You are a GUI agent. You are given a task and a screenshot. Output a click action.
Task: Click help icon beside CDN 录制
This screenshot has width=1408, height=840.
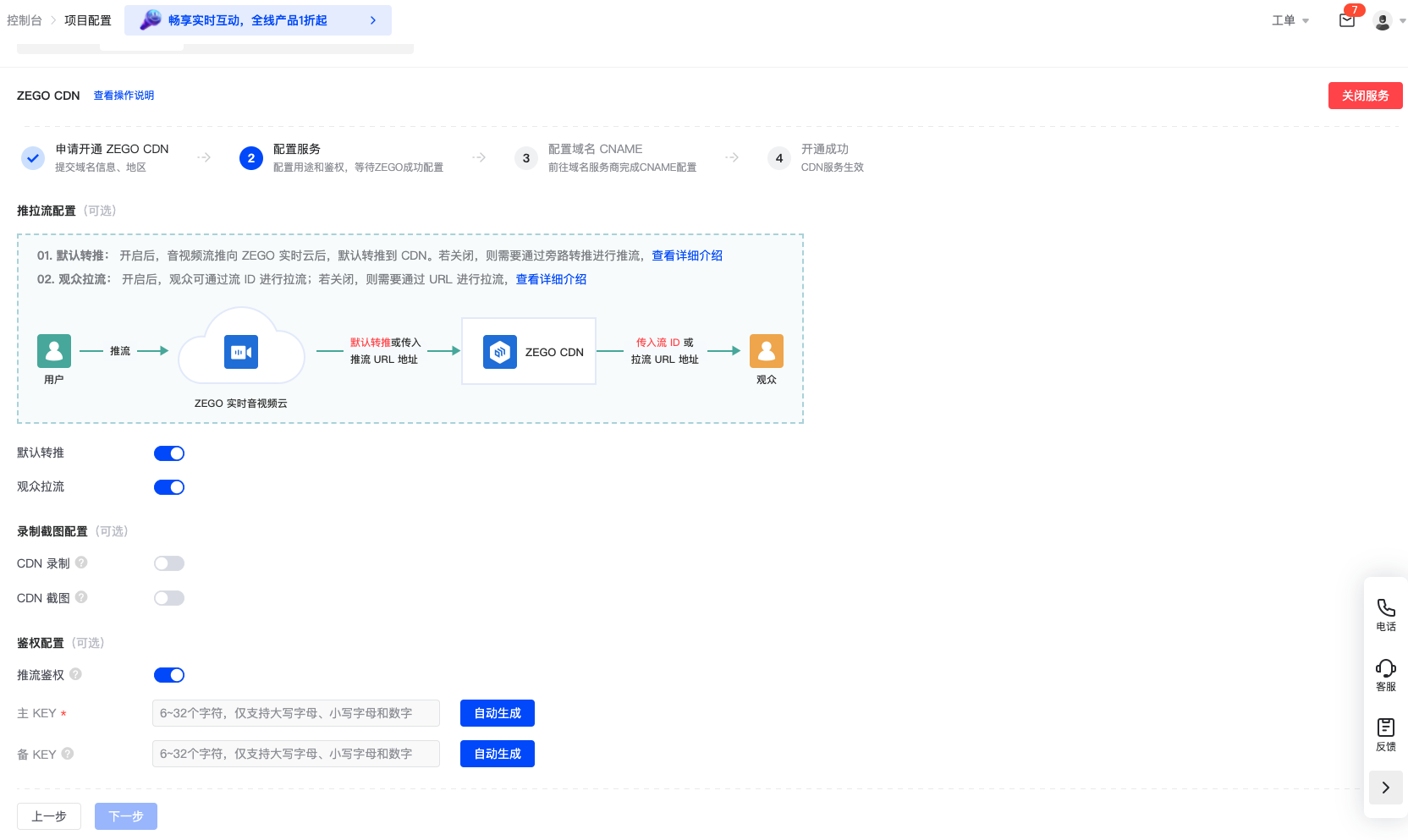point(81,563)
